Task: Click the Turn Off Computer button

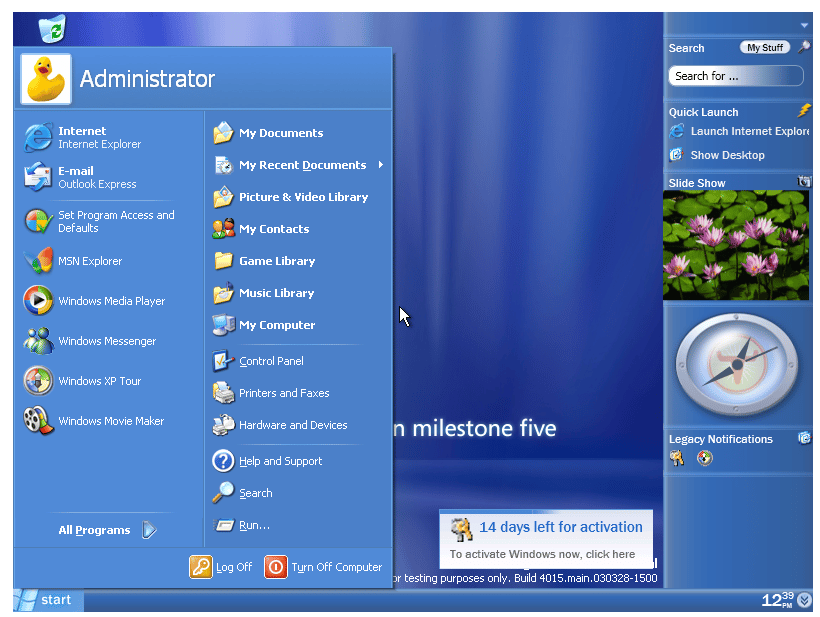Action: 324,567
